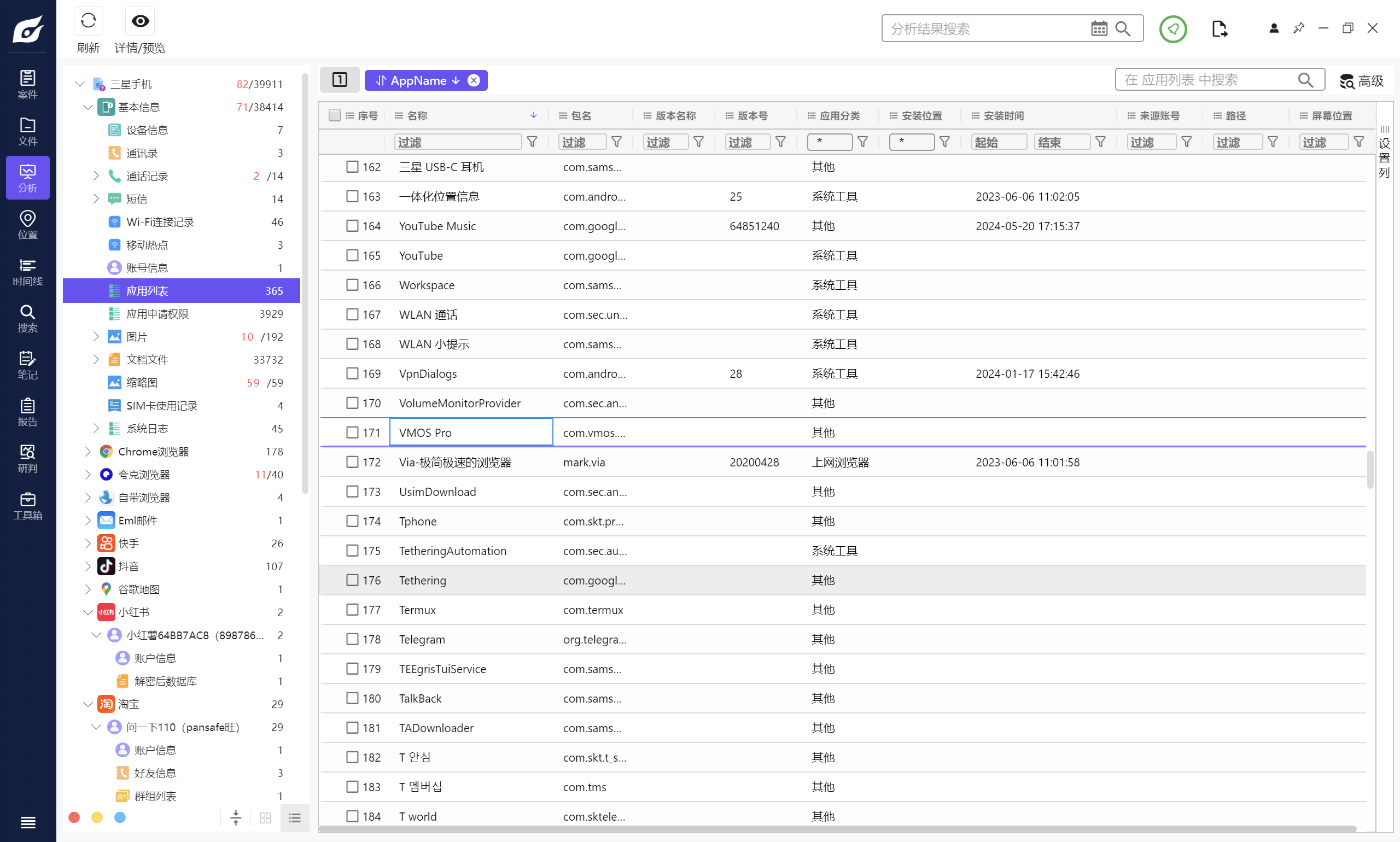Click search icon in 应用列表 search box
The image size is (1400, 842).
(x=1306, y=80)
